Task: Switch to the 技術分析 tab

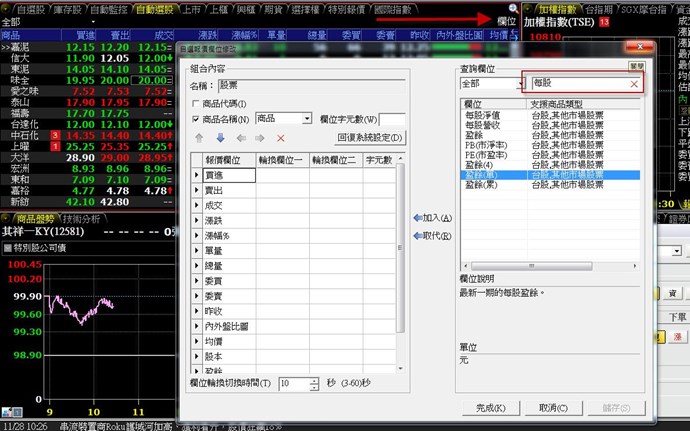Action: (x=81, y=219)
